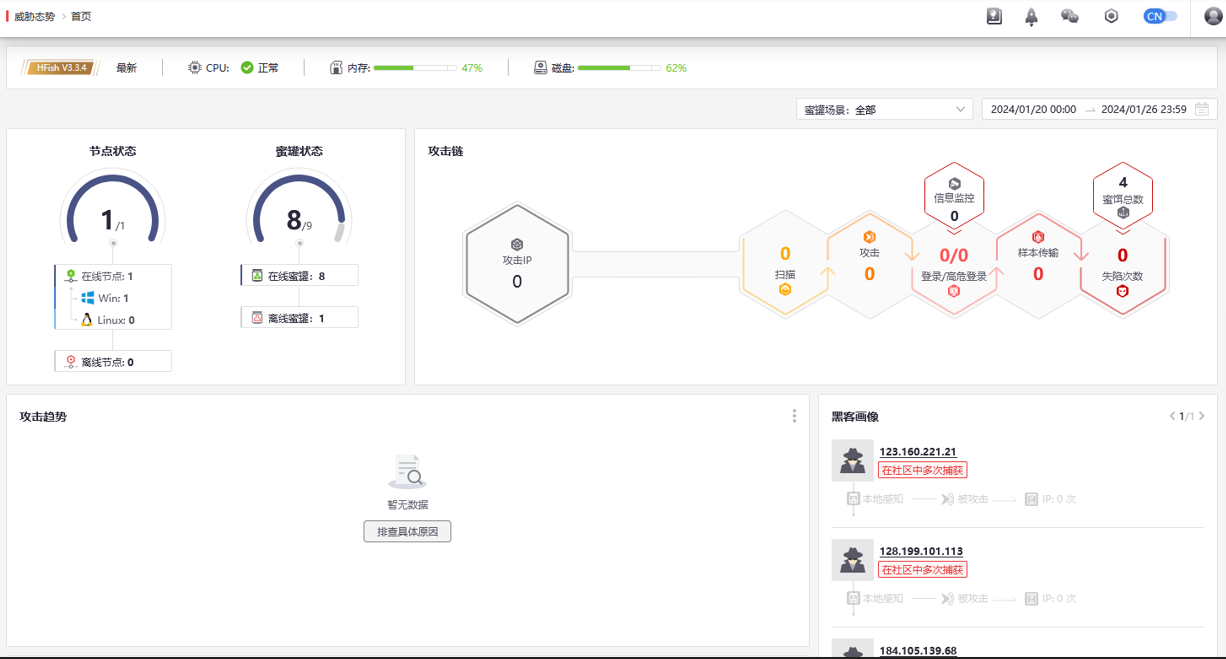
Task: Select 首页 in the breadcrumb navigation
Action: [x=80, y=16]
